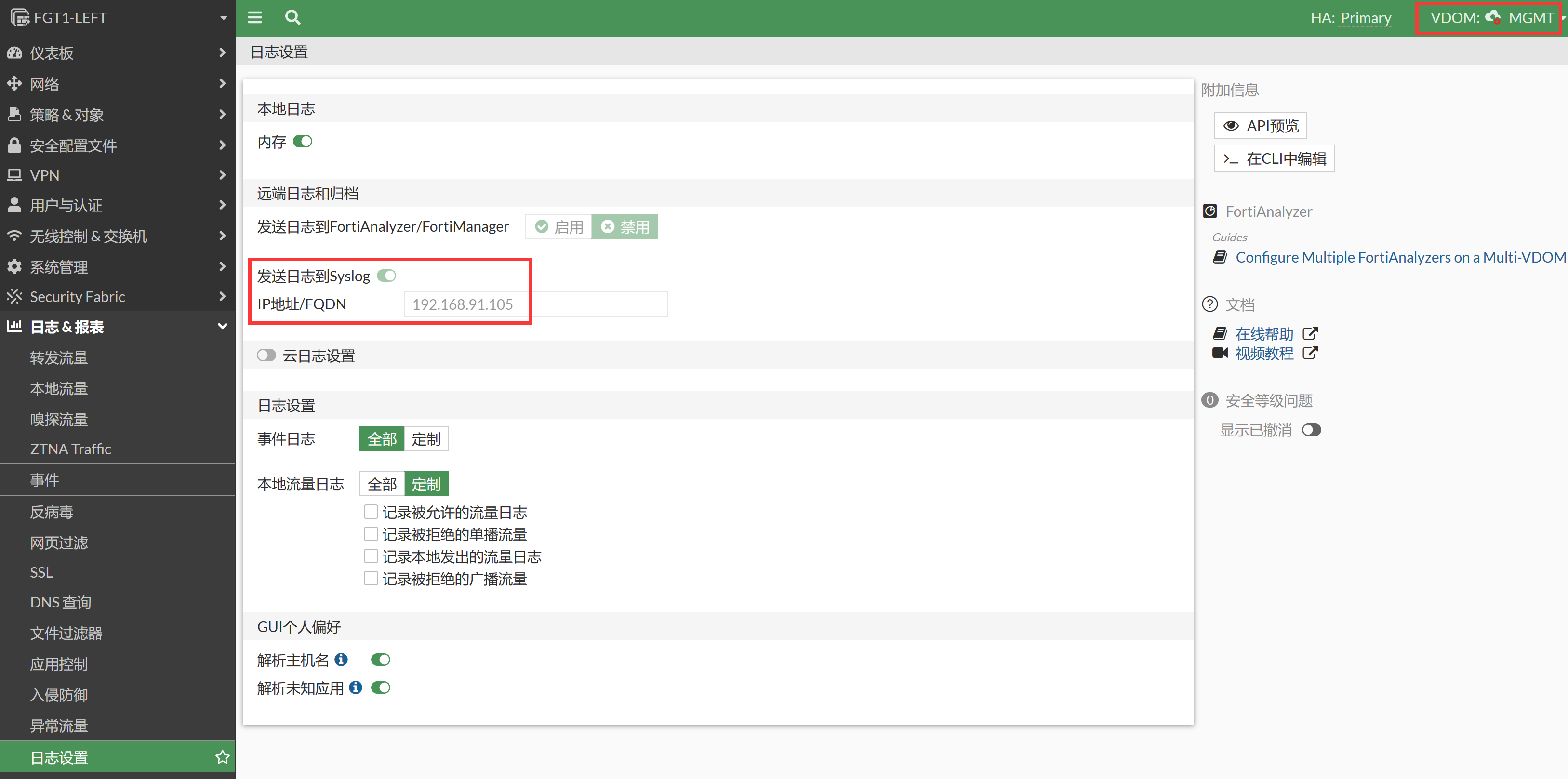The width and height of the screenshot is (1568, 779).
Task: Check 记录被允许的流量日志 checkbox
Action: (x=371, y=511)
